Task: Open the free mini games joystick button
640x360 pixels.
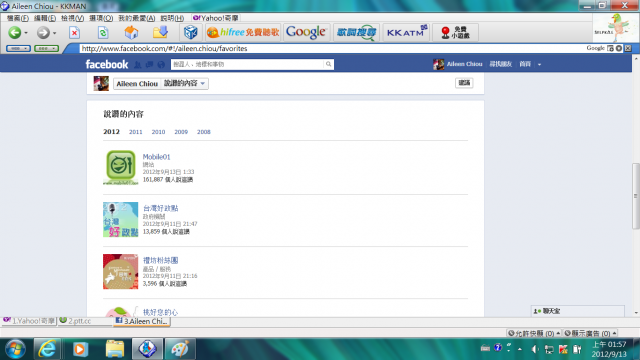Action: tap(456, 32)
